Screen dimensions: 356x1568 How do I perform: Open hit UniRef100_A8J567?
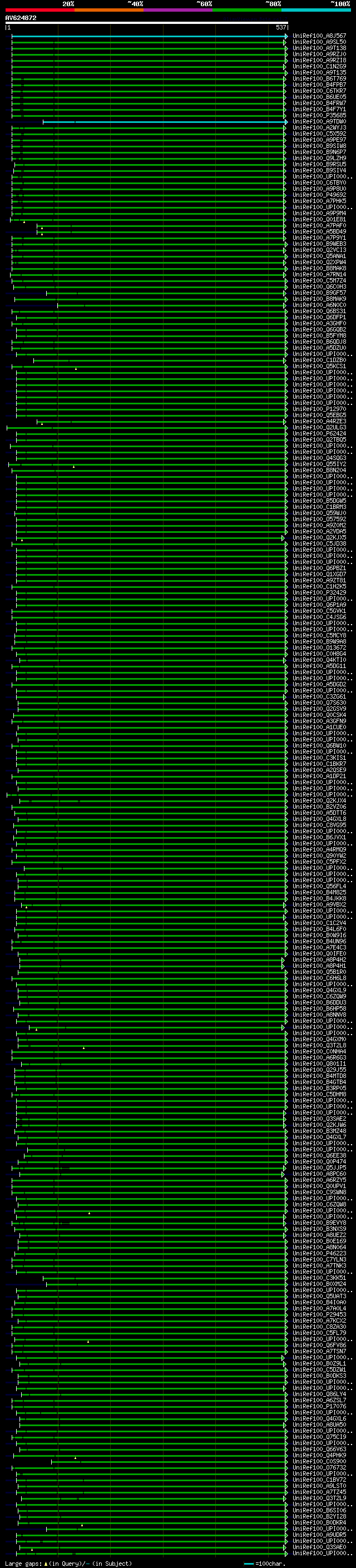tap(319, 37)
